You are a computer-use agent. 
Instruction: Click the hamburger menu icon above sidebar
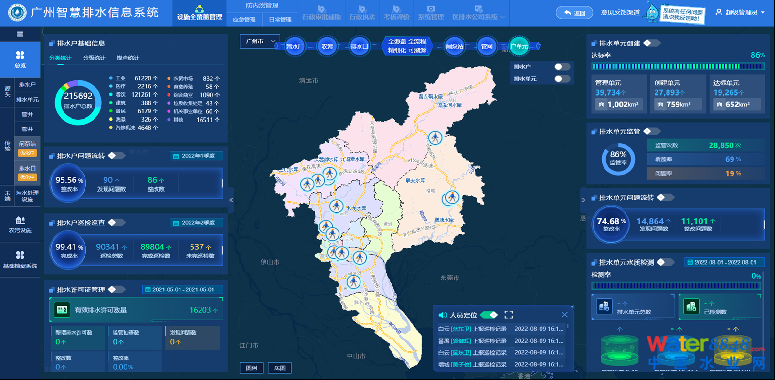[20, 34]
